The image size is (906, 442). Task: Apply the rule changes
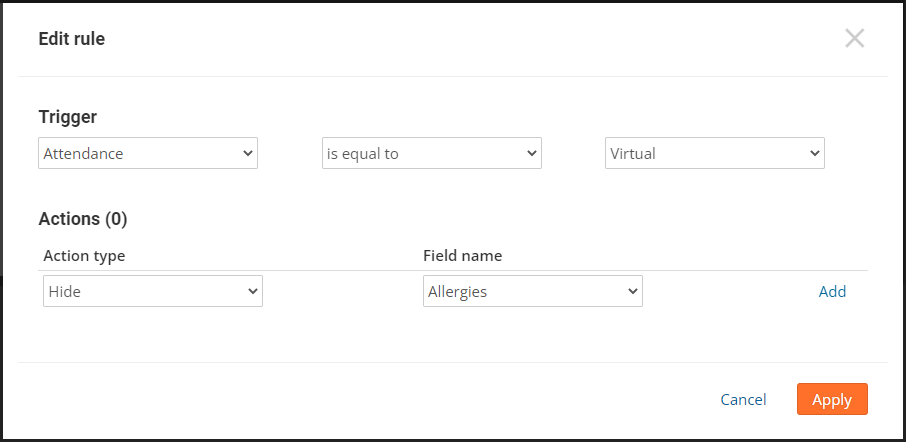coord(832,400)
